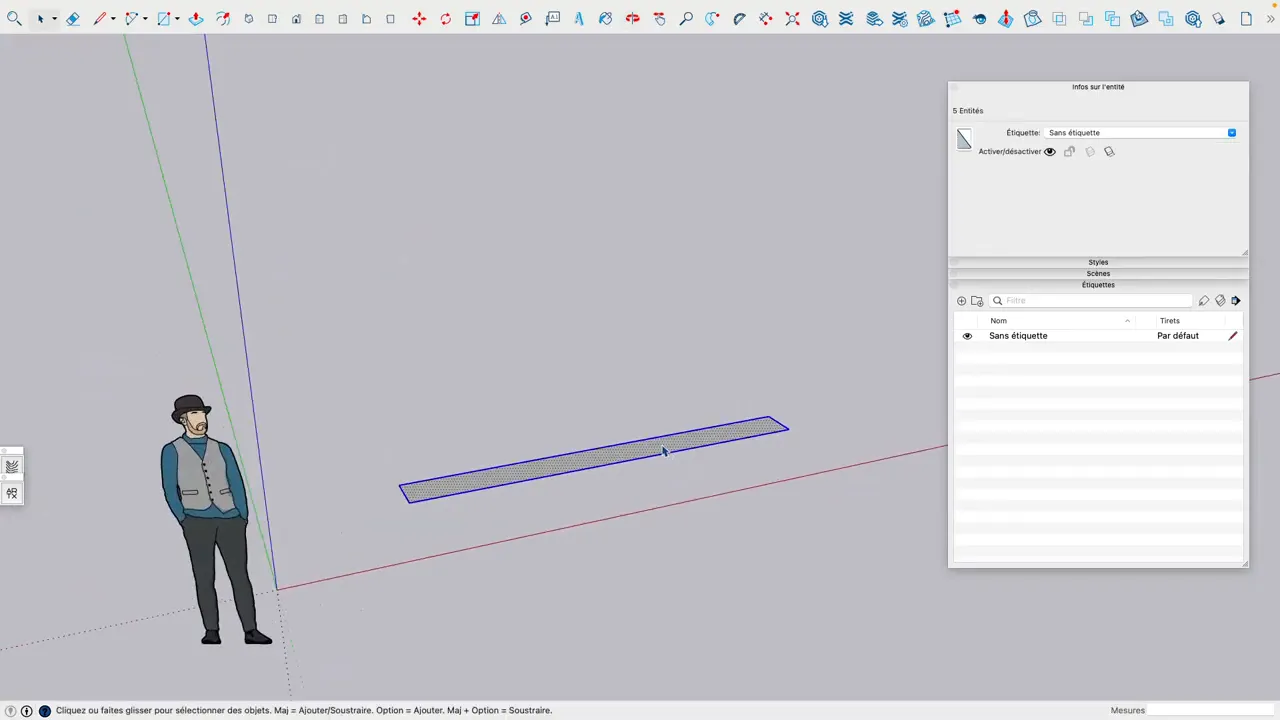
Task: Sort tags by the Nom column
Action: tap(998, 320)
